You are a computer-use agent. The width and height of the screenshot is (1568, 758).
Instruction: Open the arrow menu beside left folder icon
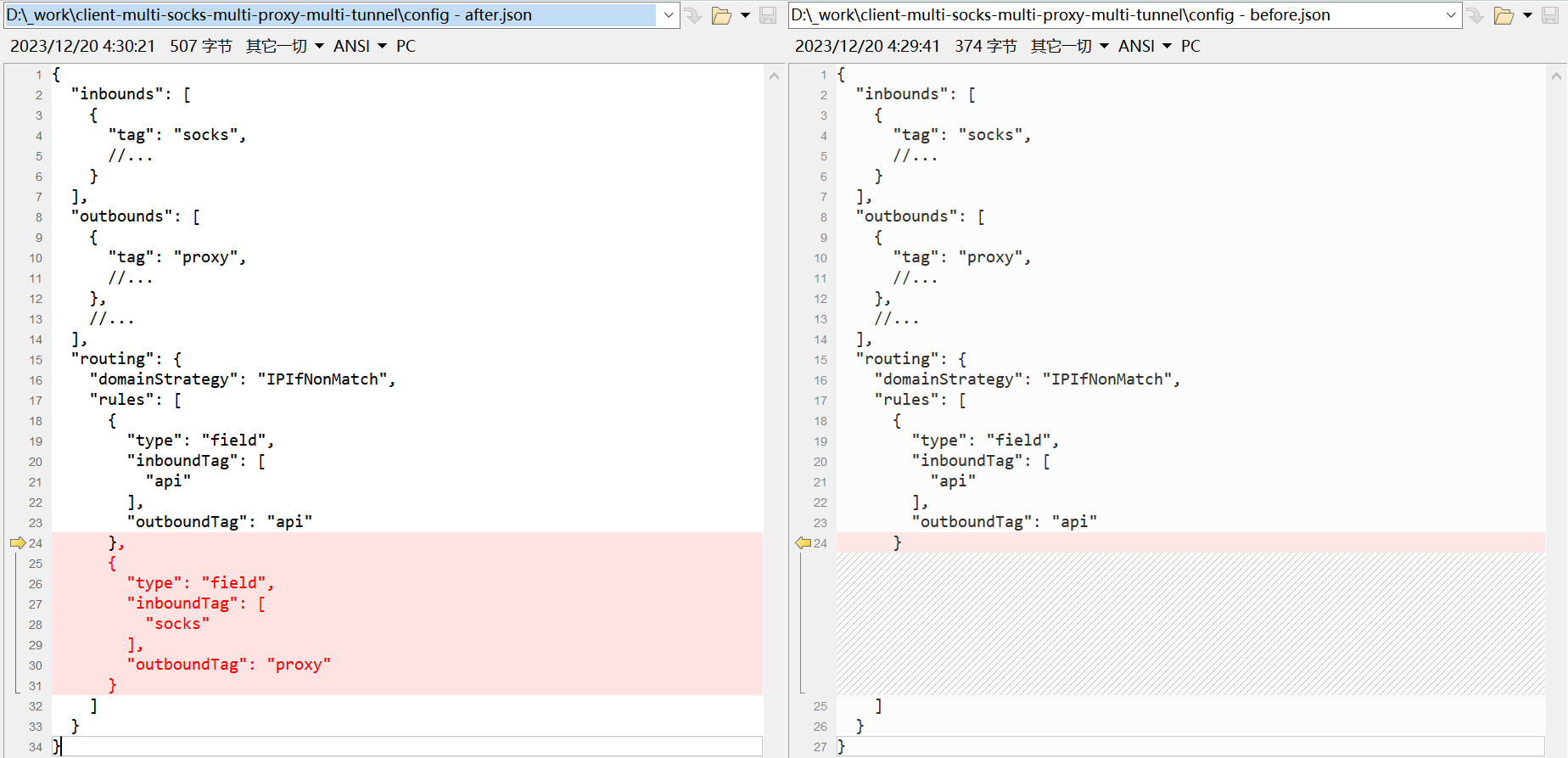(745, 15)
